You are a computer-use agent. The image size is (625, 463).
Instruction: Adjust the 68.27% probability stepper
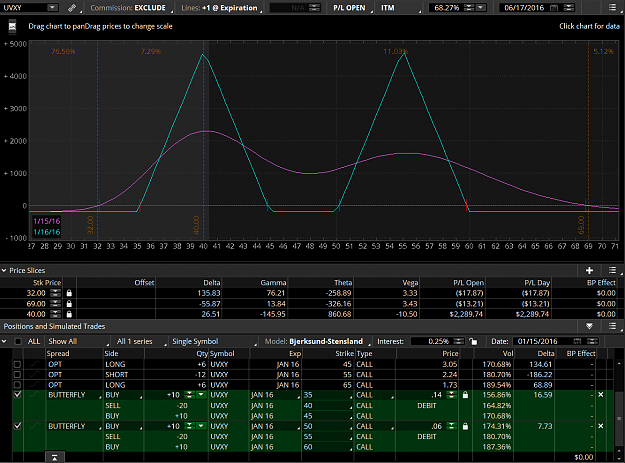469,8
